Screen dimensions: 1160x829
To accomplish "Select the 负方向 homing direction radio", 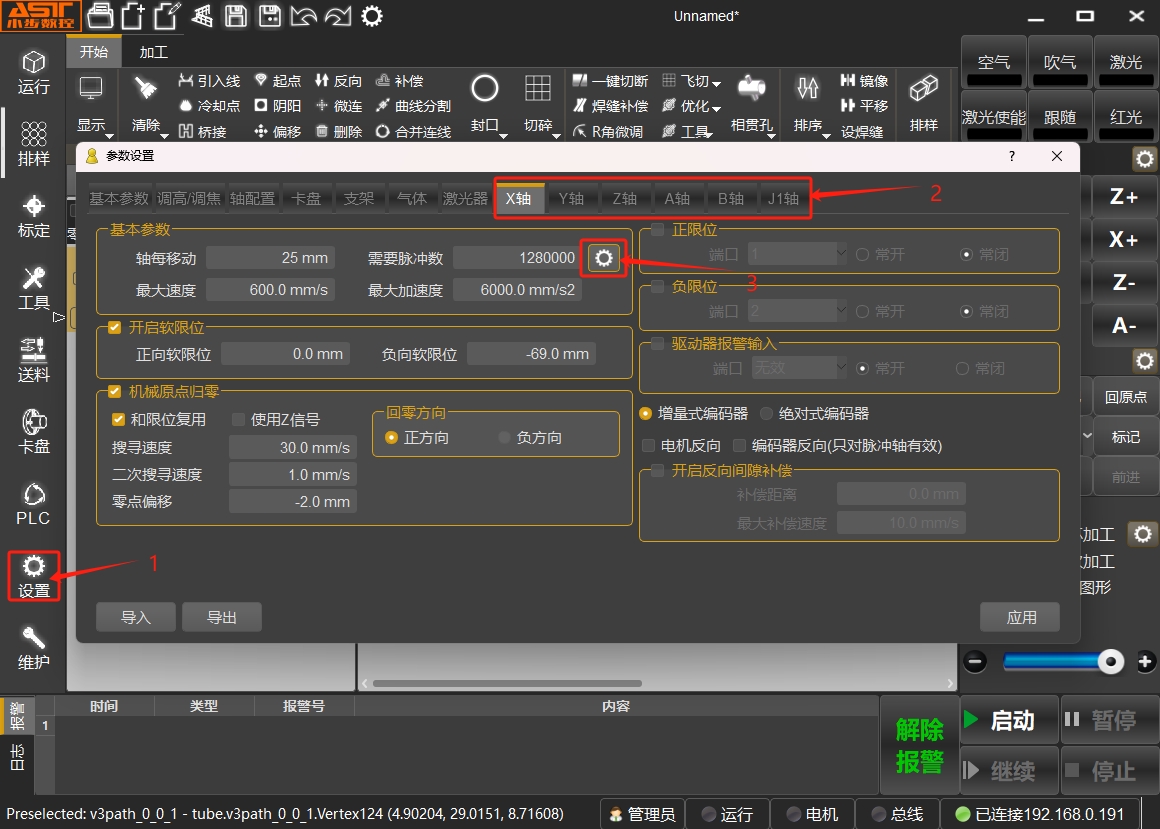I will click(505, 438).
